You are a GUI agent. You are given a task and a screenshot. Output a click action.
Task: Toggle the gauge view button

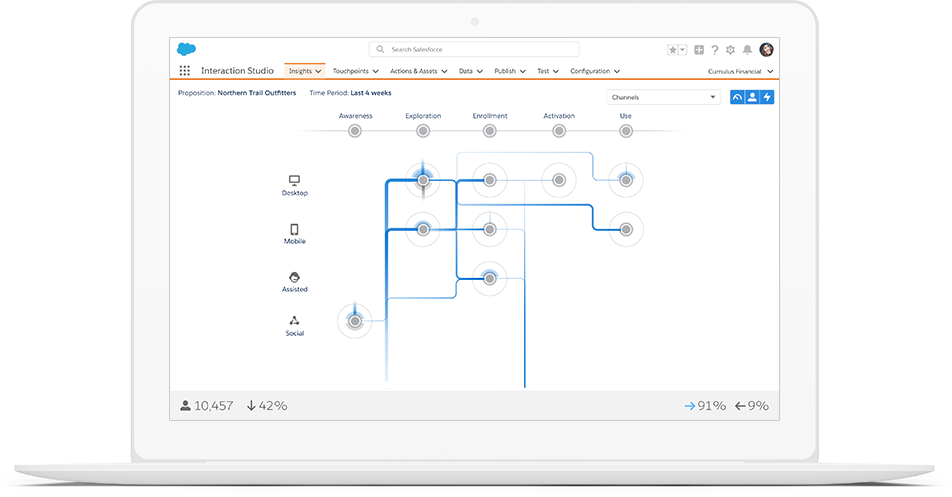[x=737, y=97]
